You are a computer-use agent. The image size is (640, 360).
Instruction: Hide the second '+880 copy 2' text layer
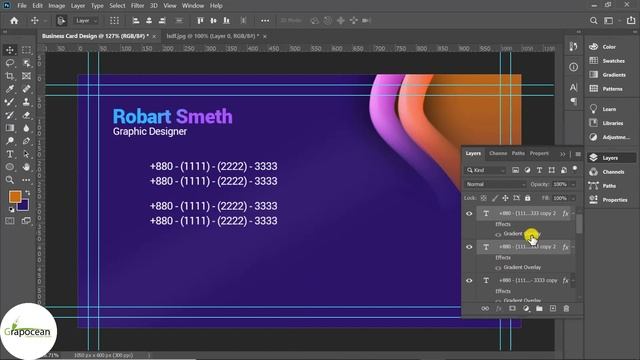coord(469,247)
